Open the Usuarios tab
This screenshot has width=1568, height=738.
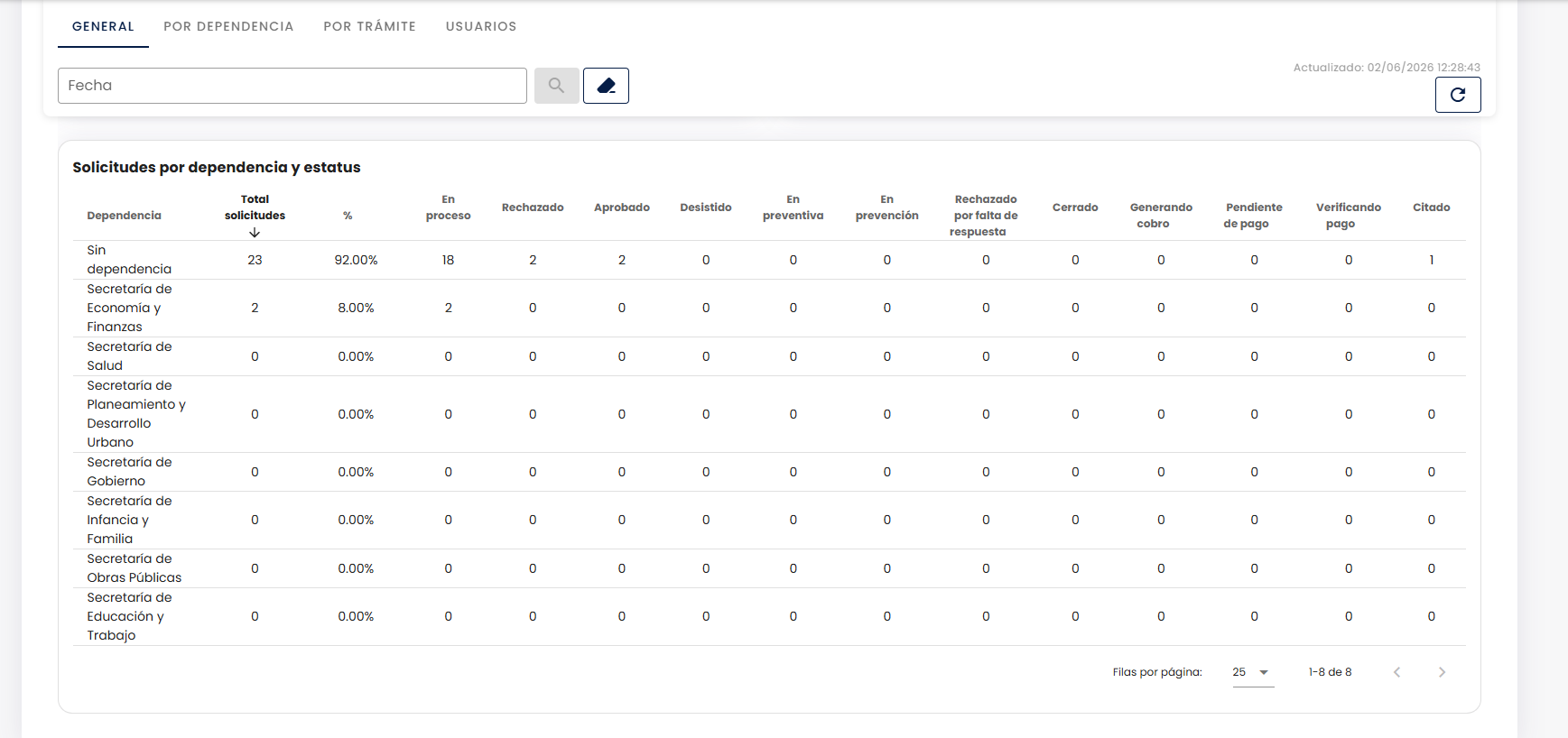coord(481,26)
